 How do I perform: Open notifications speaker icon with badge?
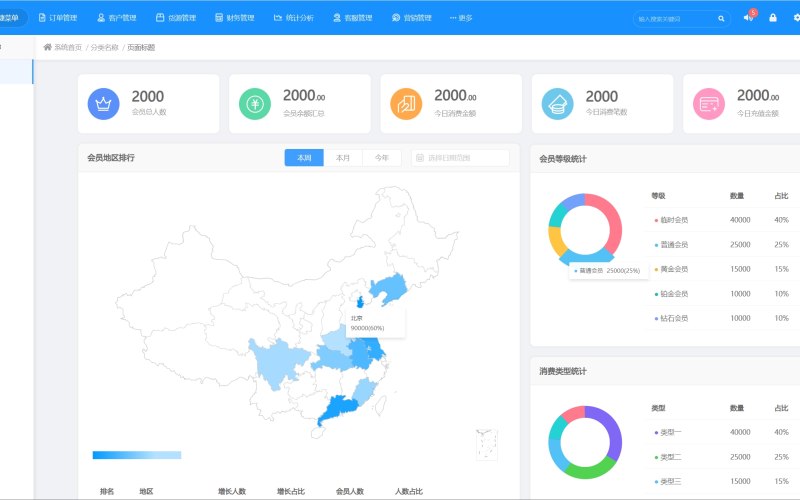[x=749, y=17]
